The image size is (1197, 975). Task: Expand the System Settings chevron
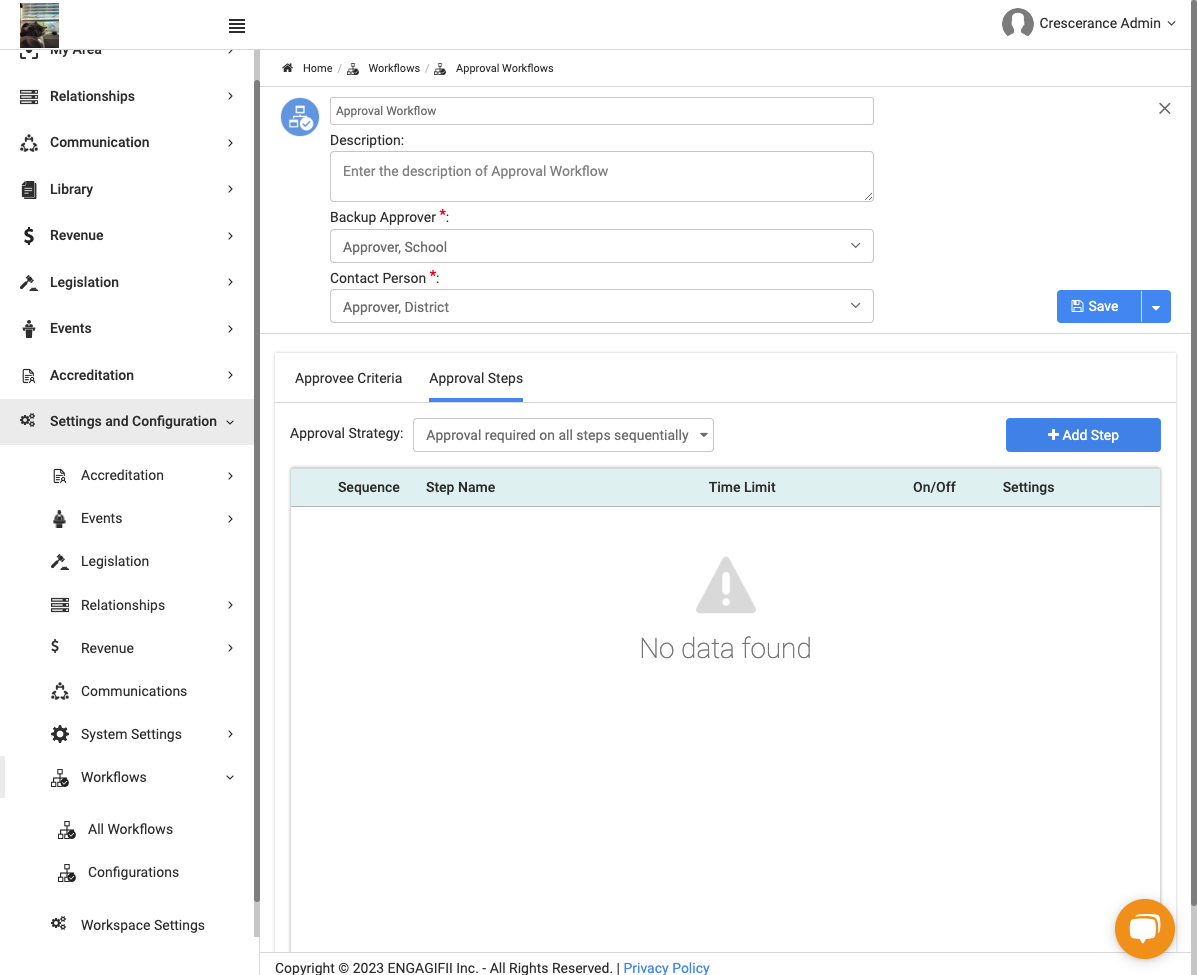pyautogui.click(x=230, y=734)
